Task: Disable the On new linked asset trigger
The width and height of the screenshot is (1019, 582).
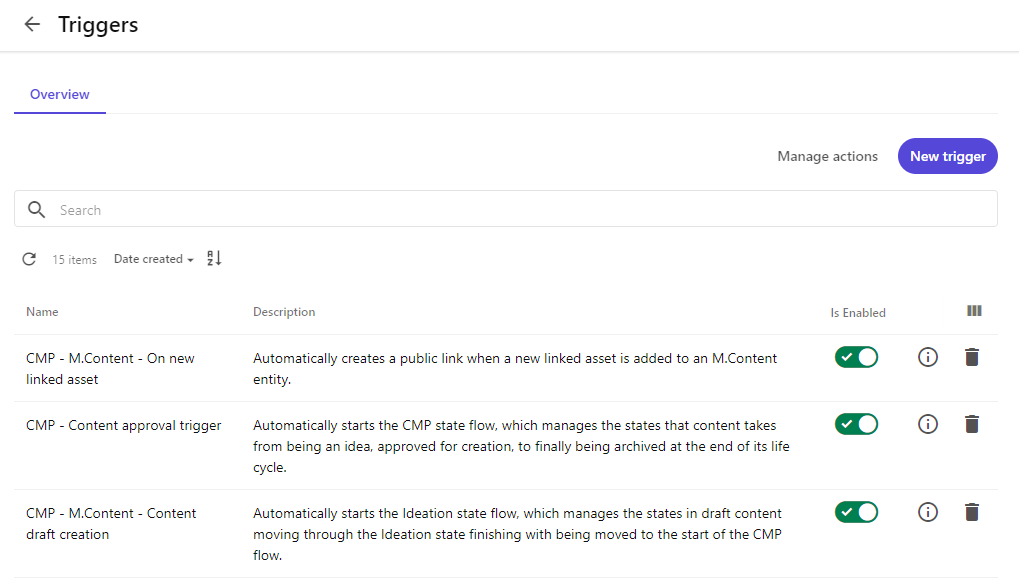Action: coord(856,357)
